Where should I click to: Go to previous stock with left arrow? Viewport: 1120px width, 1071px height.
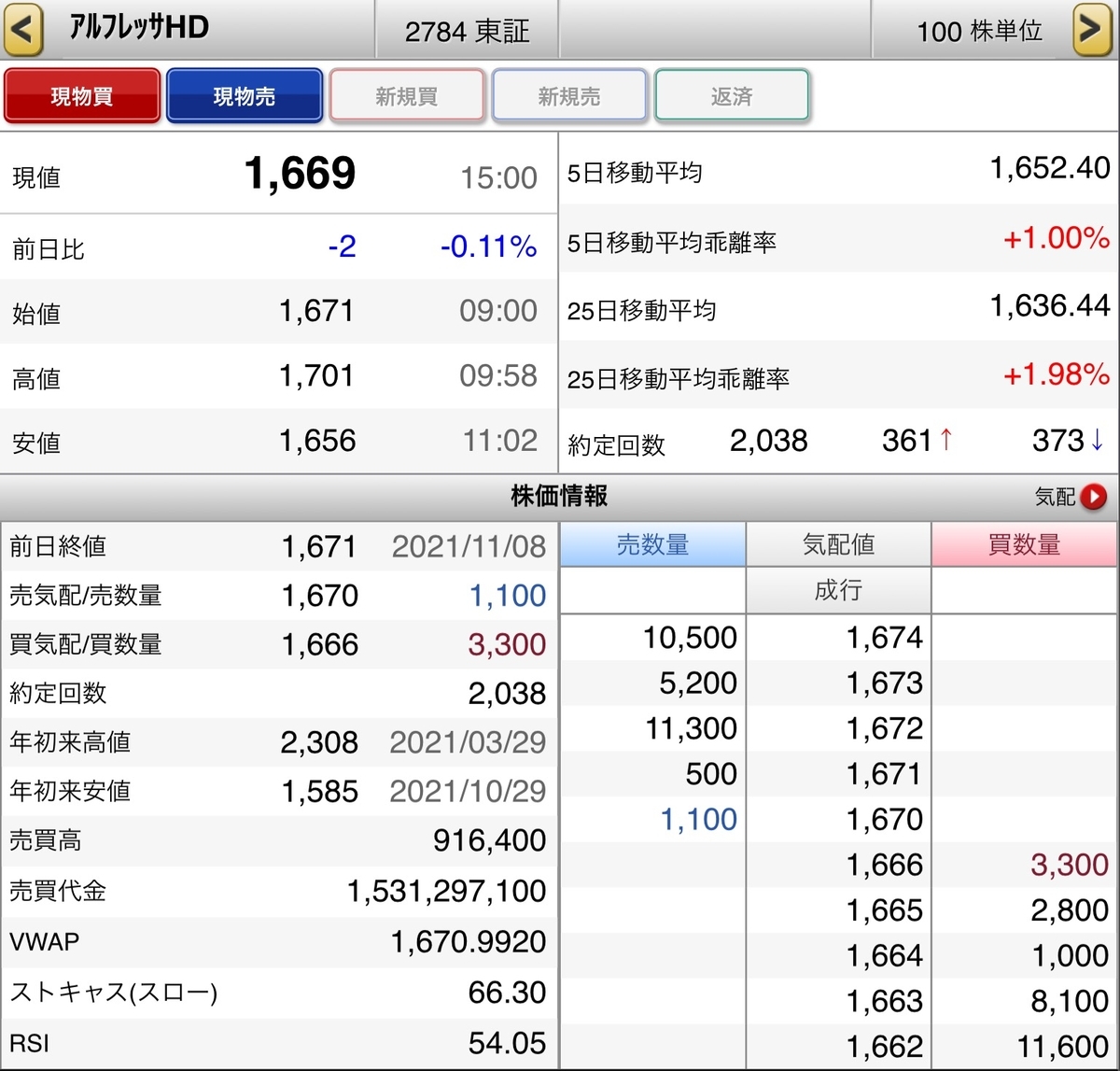click(23, 29)
